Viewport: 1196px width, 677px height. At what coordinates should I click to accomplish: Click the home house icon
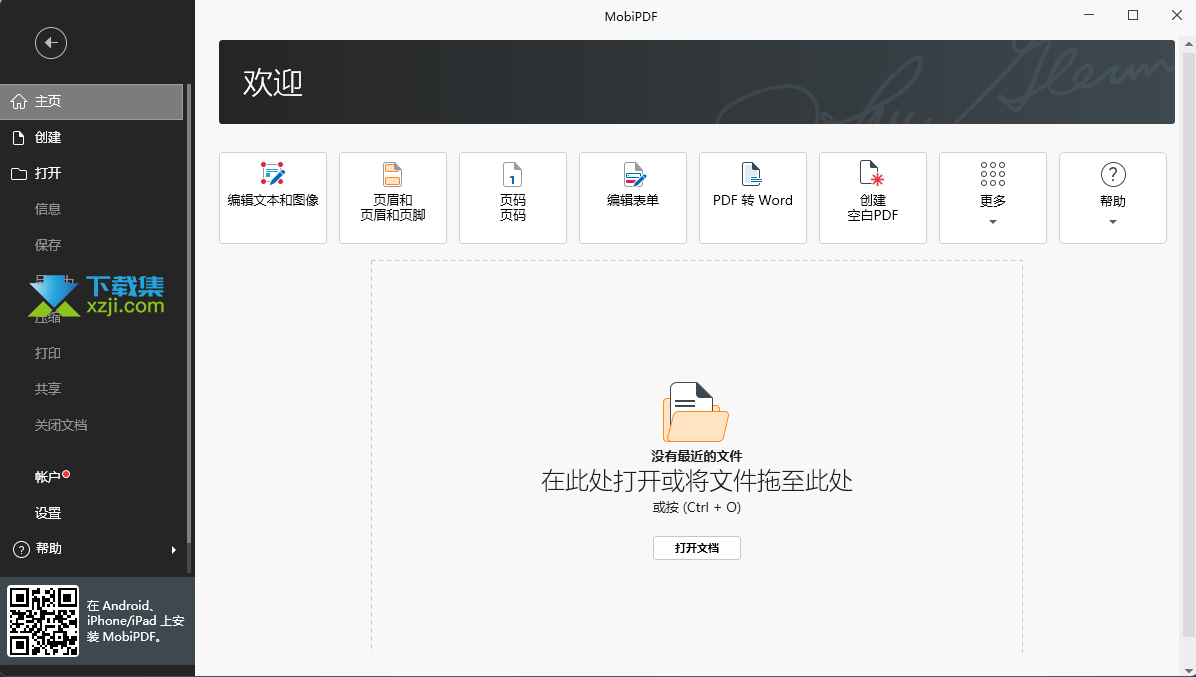(x=19, y=101)
